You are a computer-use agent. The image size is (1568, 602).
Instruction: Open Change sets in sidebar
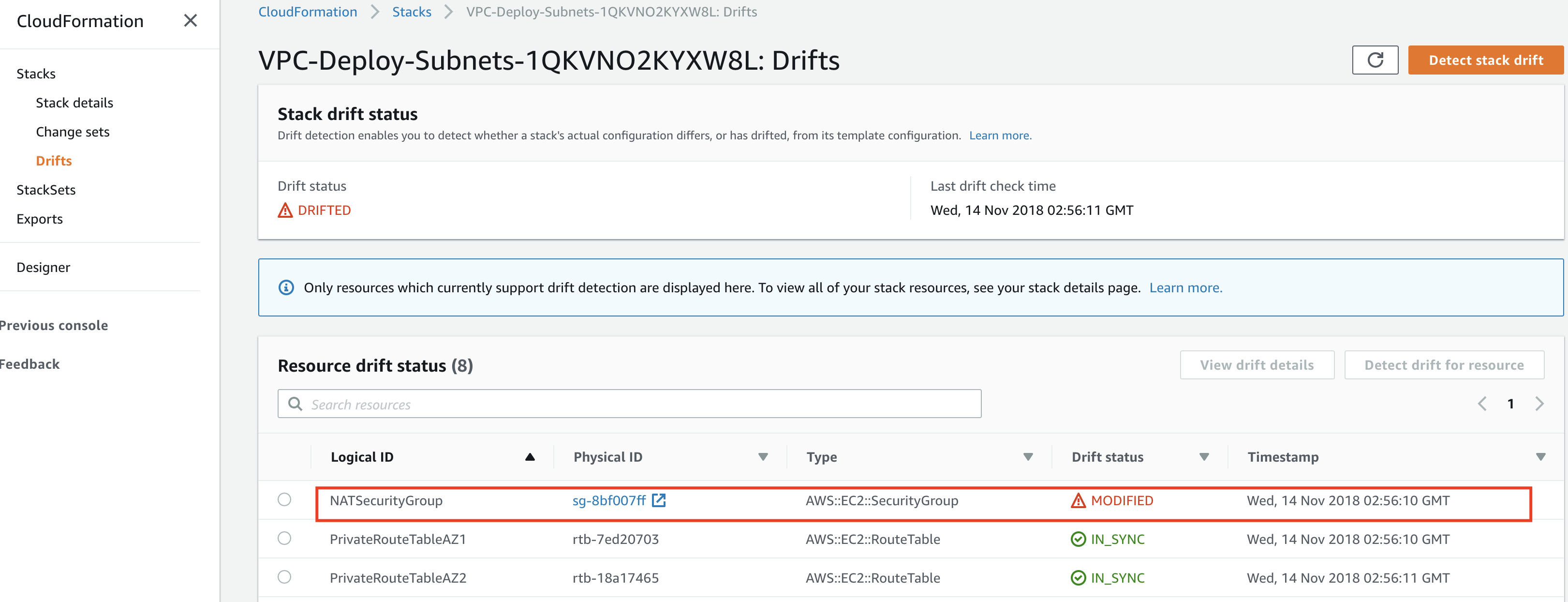(73, 132)
